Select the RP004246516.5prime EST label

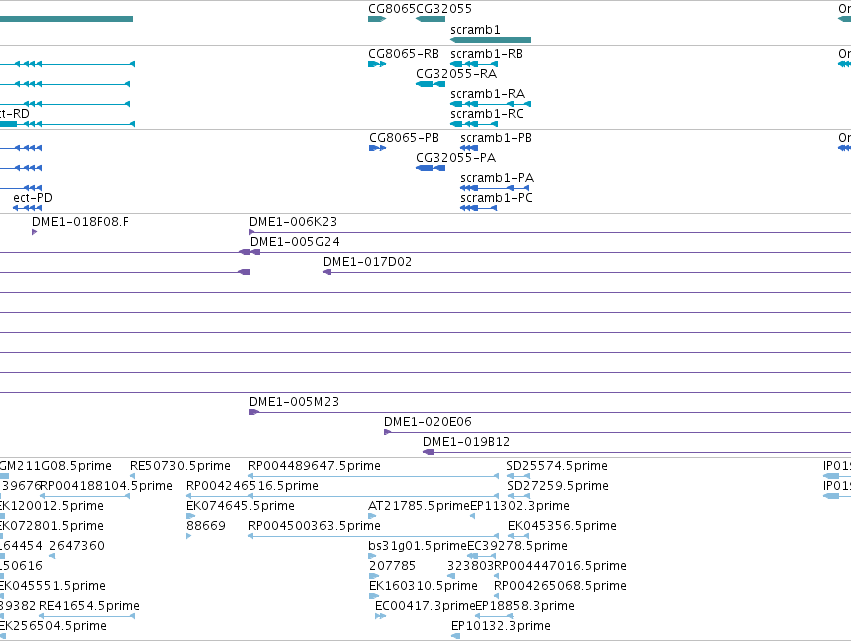(252, 486)
